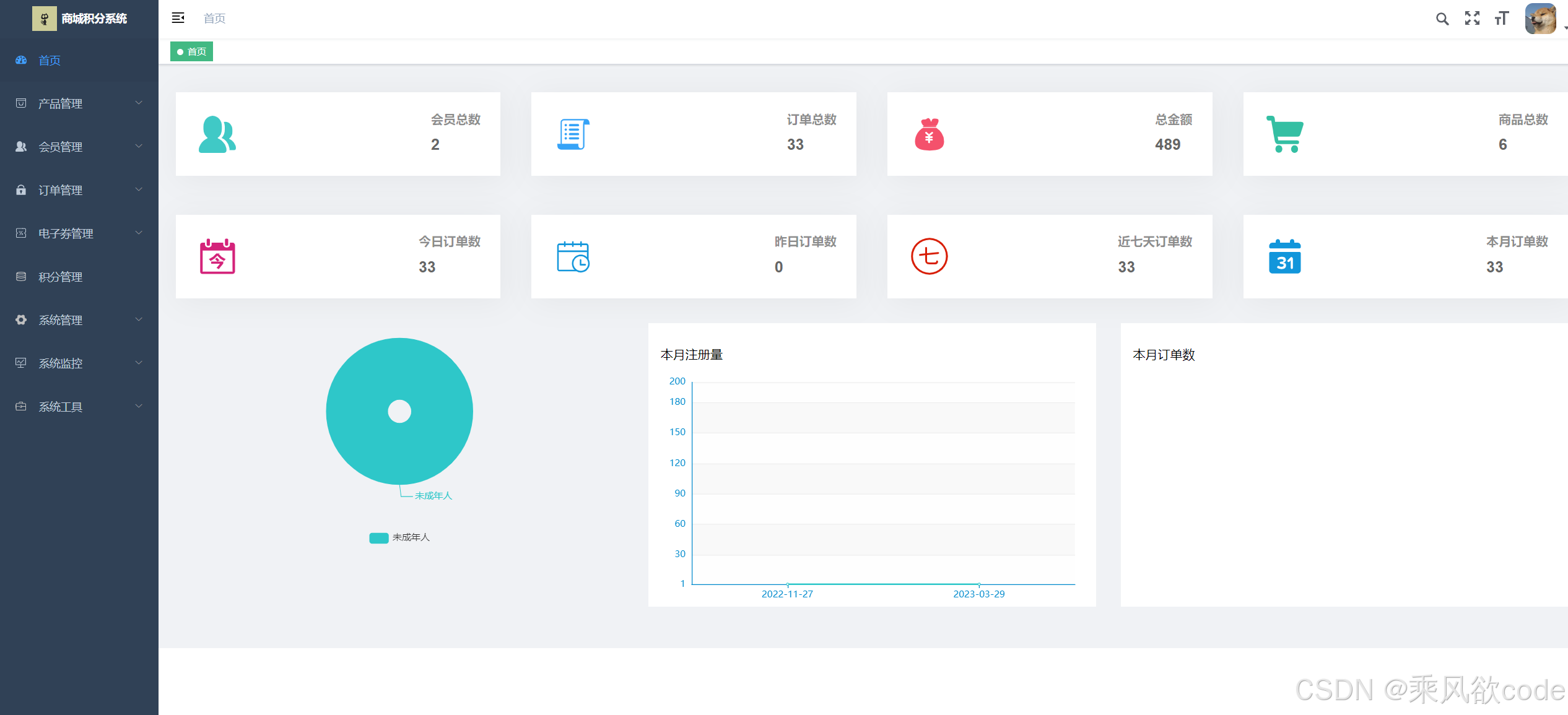Click the order total document icon
This screenshot has height=715, width=1568.
573,134
